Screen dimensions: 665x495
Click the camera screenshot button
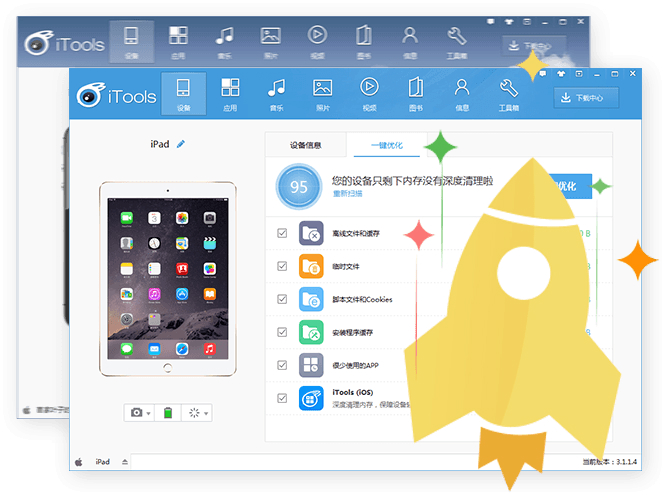137,413
